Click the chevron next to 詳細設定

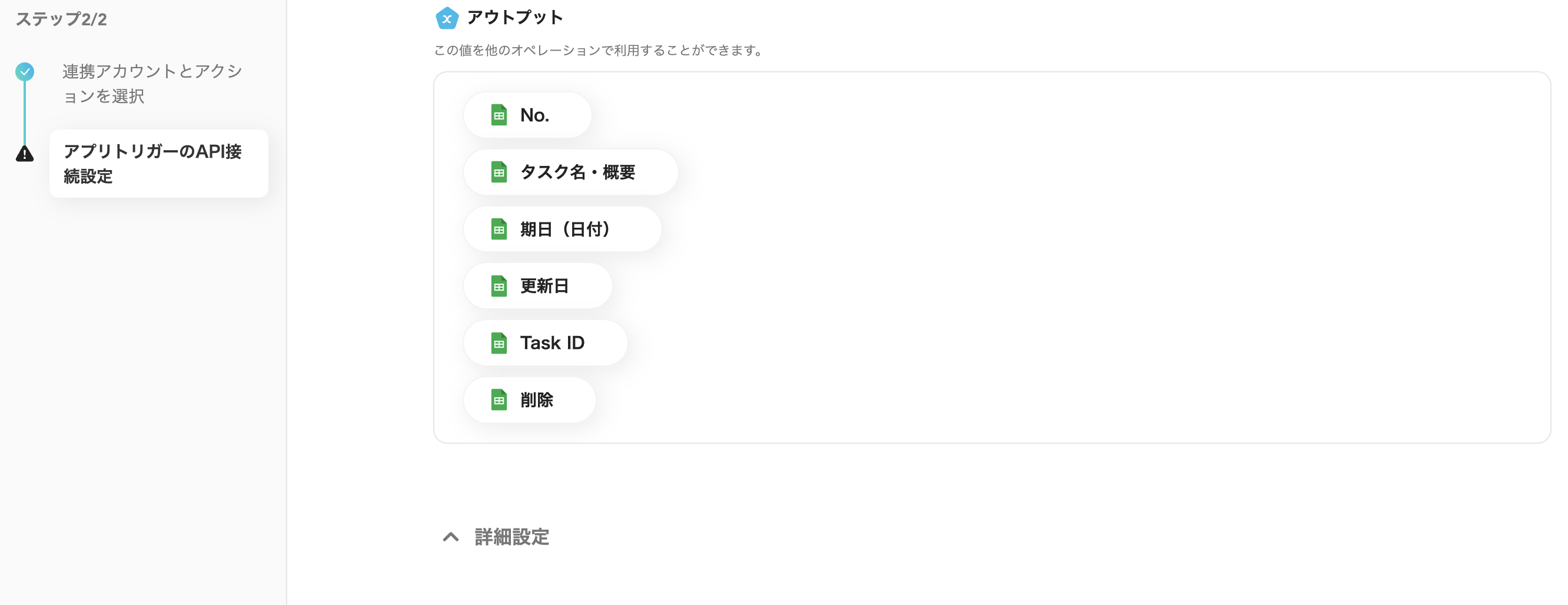[450, 537]
